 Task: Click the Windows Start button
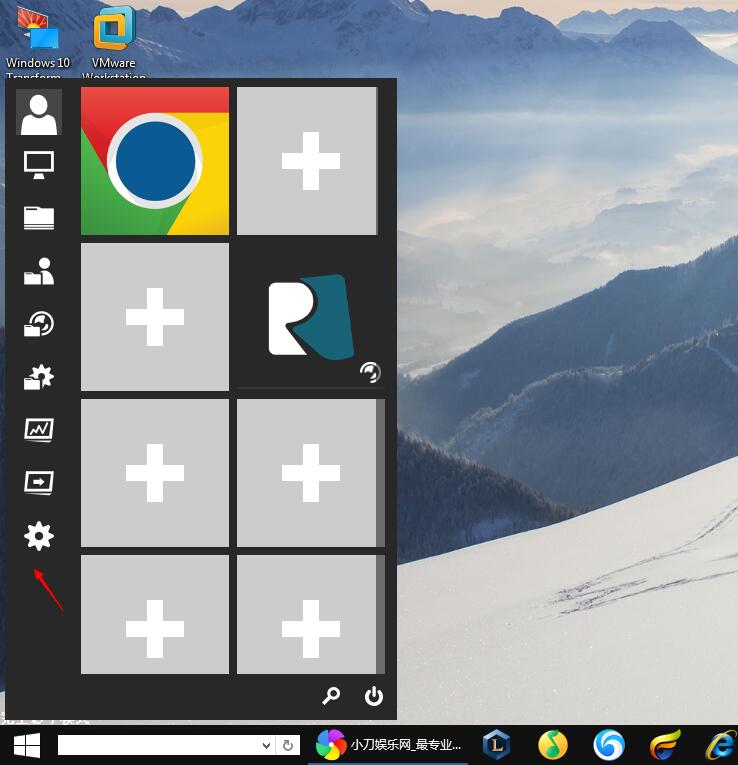point(27,745)
